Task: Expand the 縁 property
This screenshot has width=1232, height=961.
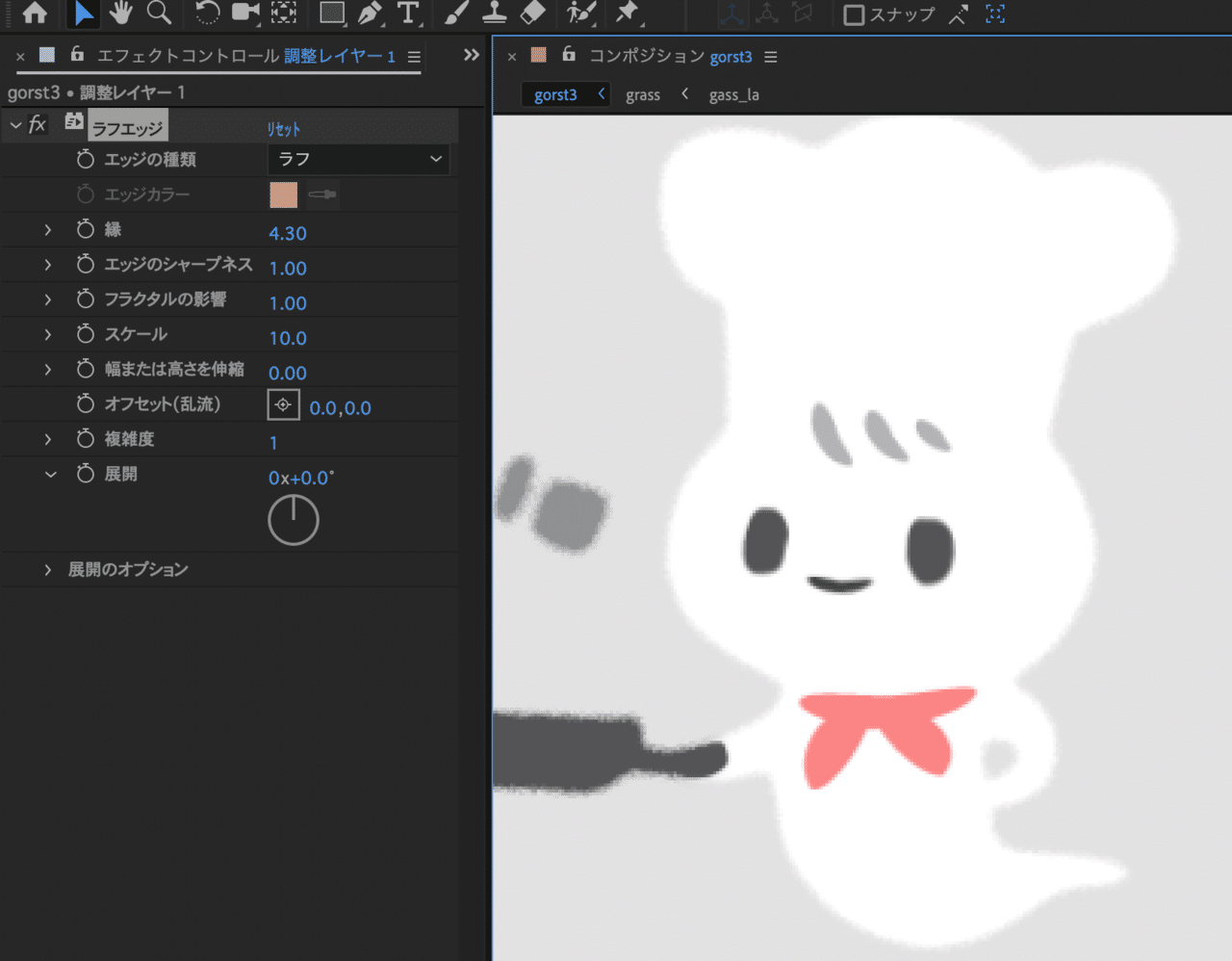Action: point(47,229)
